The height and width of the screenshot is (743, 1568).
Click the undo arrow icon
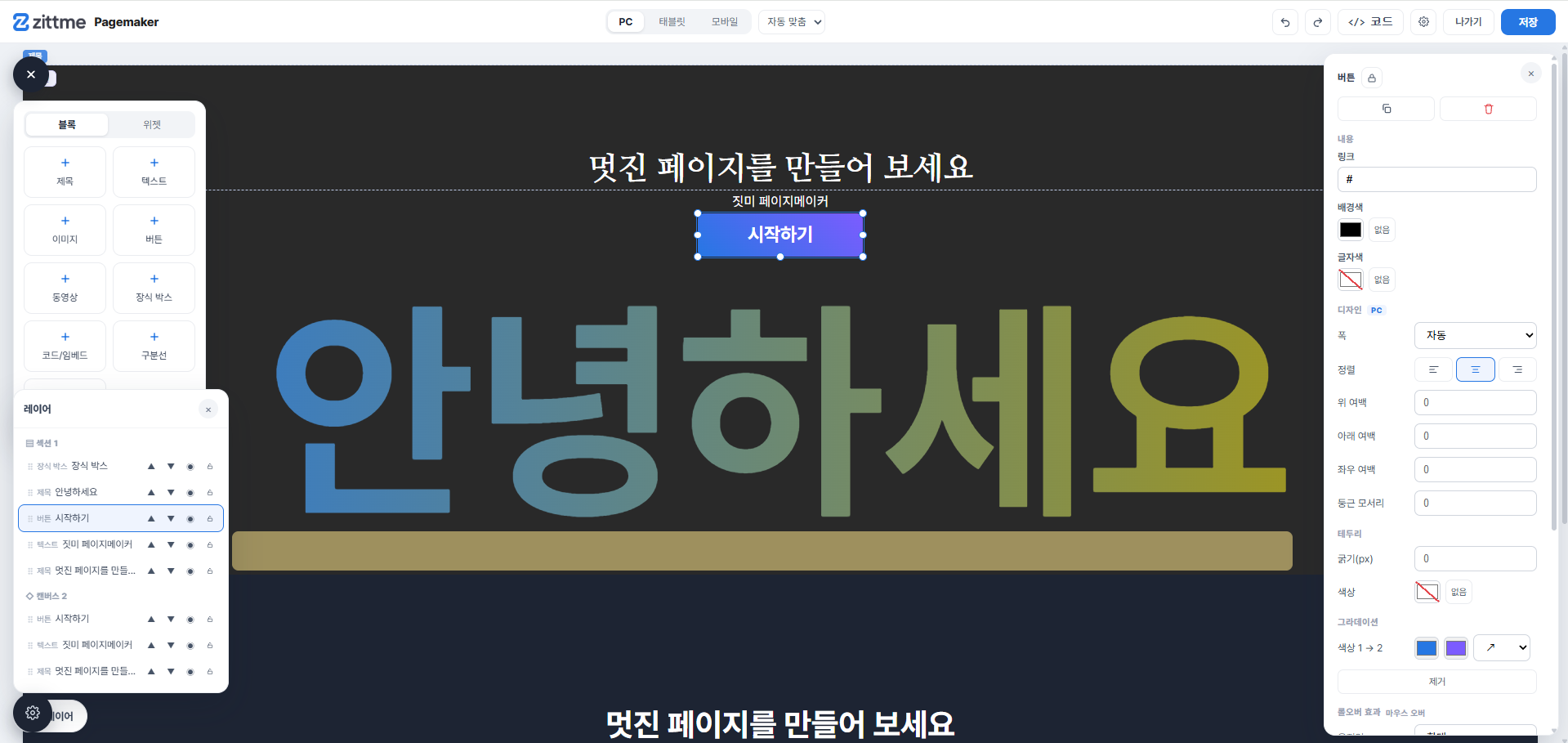pyautogui.click(x=1285, y=22)
